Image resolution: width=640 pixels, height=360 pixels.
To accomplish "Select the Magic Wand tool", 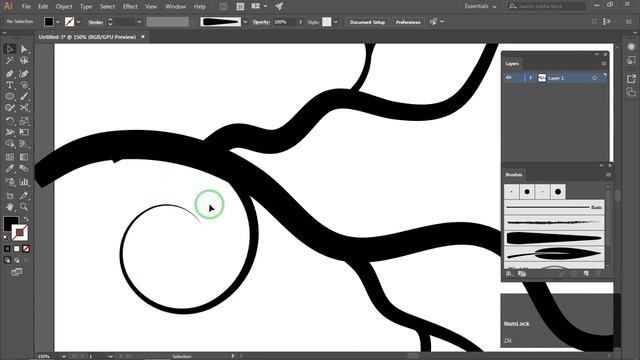I will (x=10, y=61).
